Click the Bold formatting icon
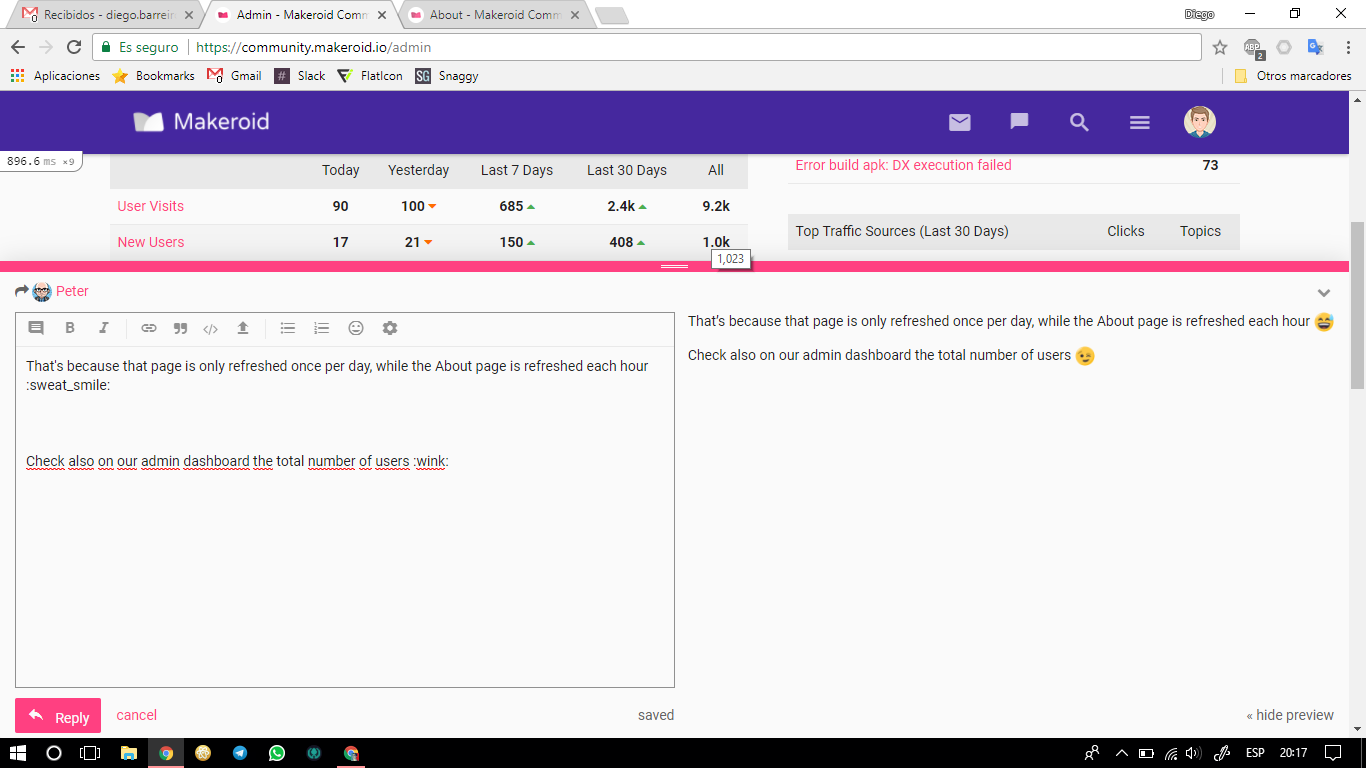 [x=70, y=328]
